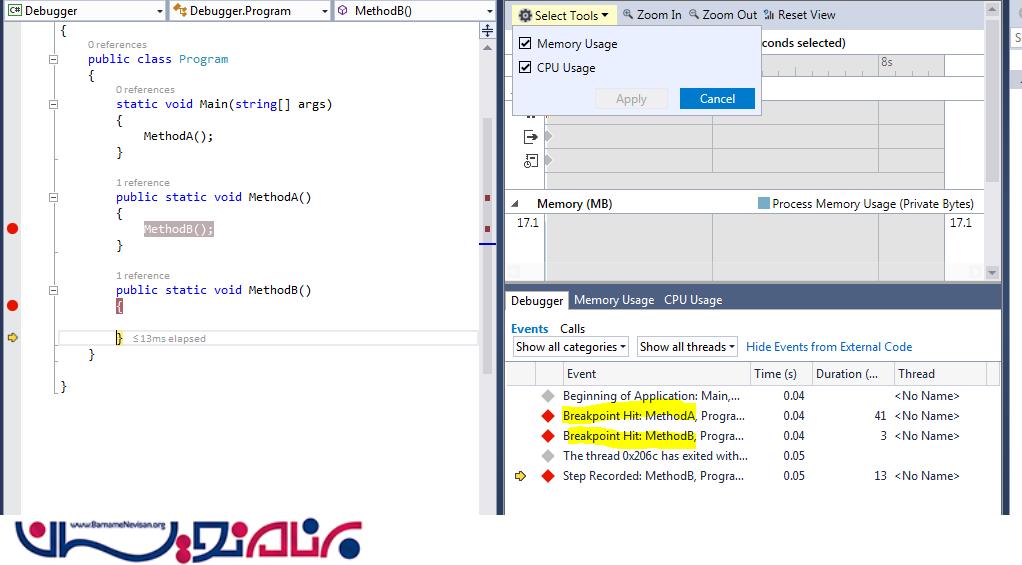Viewport: 1022px width, 565px height.
Task: Uncheck the CPU Usage checkbox
Action: click(525, 68)
